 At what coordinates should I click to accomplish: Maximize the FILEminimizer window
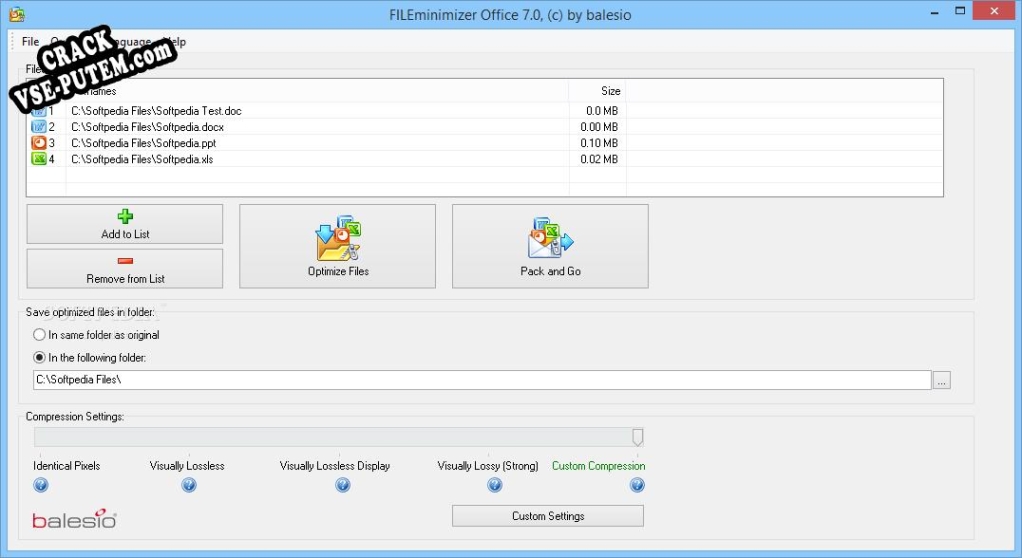960,11
